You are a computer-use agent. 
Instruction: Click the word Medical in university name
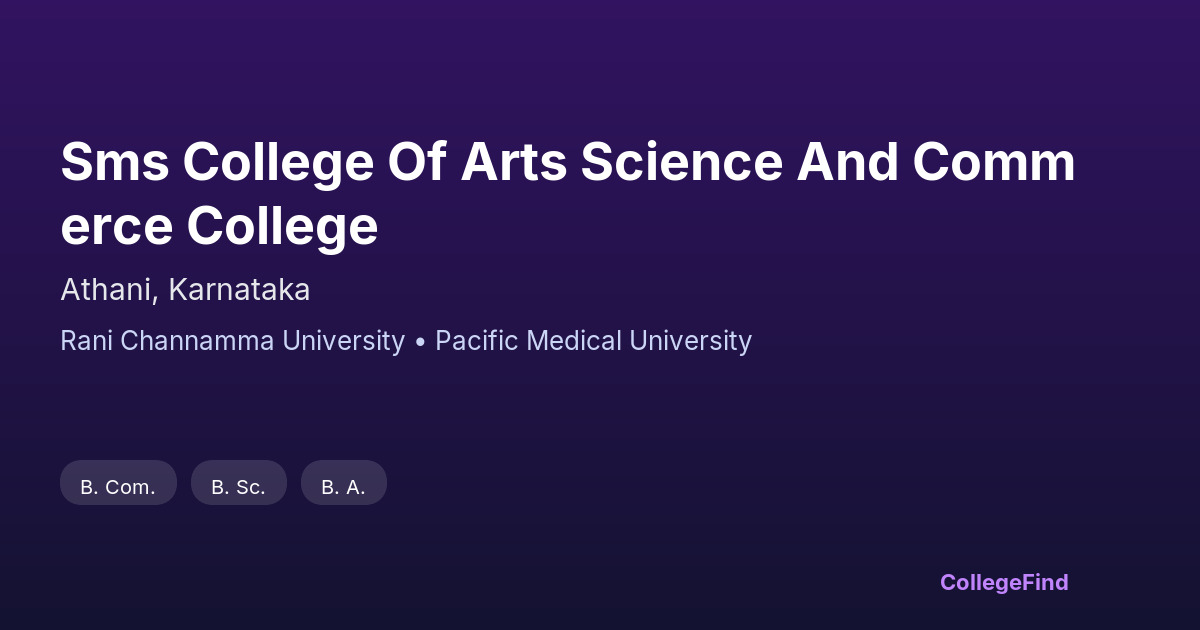(575, 341)
